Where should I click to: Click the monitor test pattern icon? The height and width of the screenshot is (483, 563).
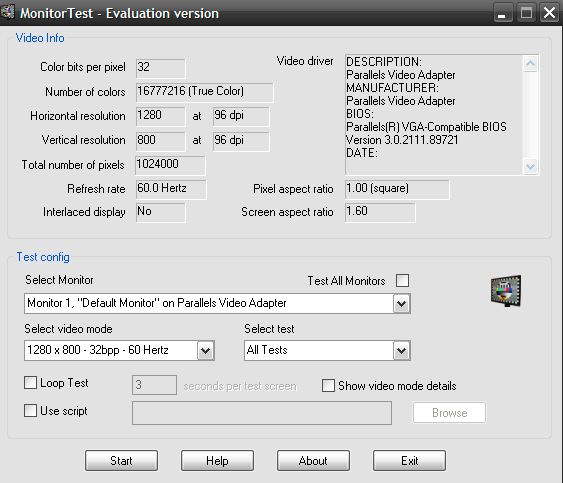[x=506, y=291]
